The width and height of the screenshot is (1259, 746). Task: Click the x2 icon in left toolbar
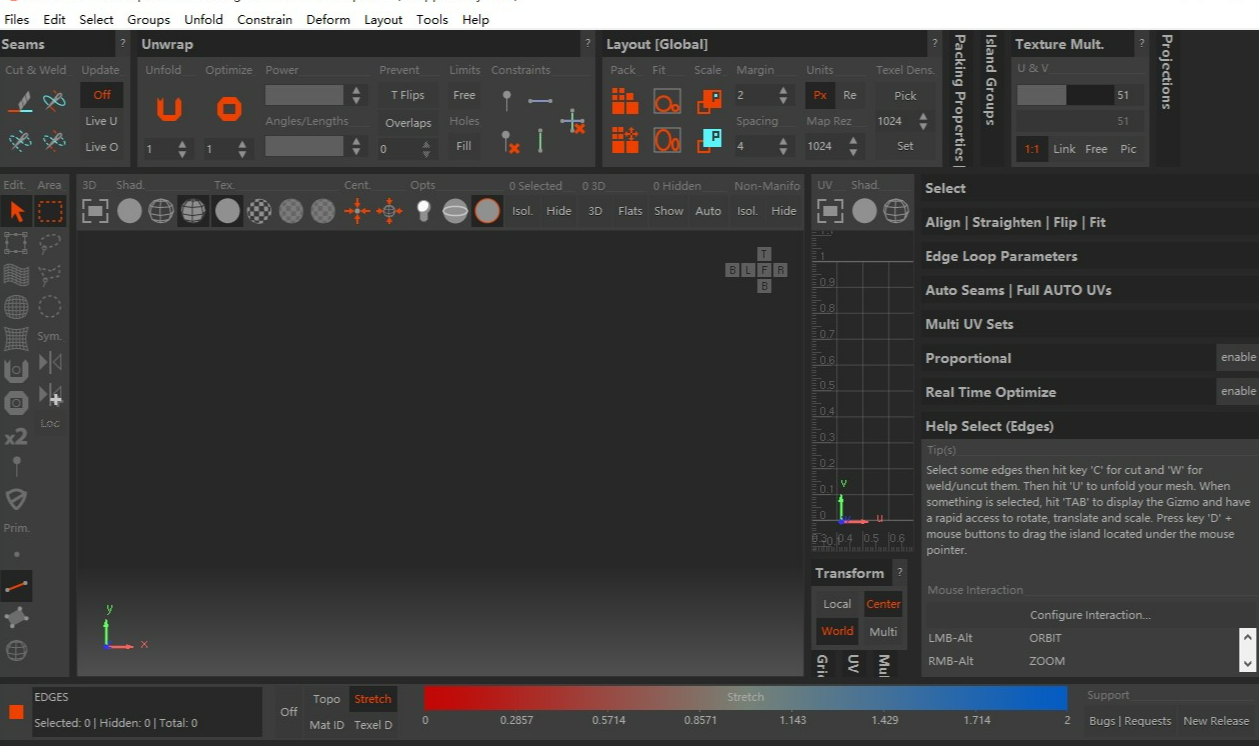pyautogui.click(x=16, y=437)
